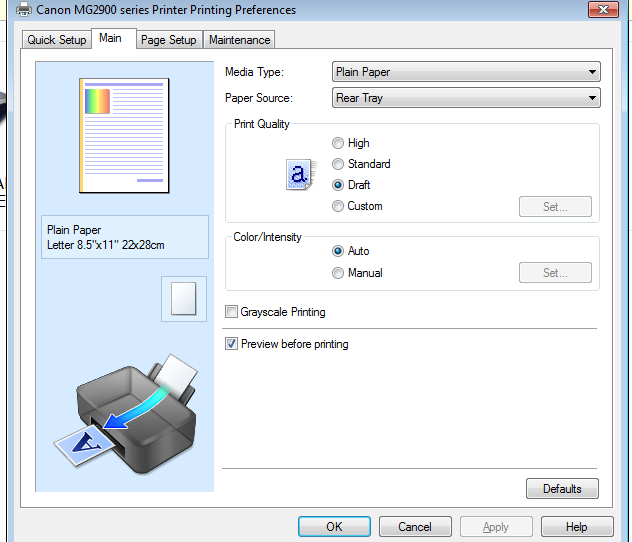Enable Grayscale Printing checkbox

[231, 311]
